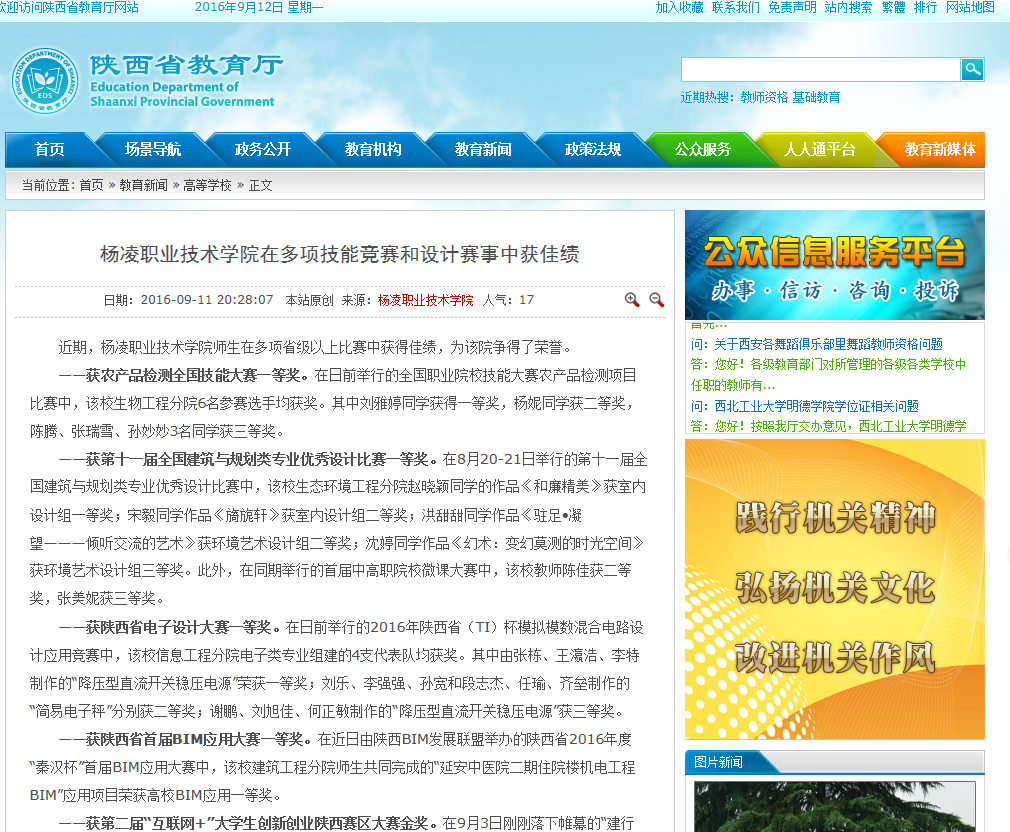
Task: Open the 公众信息服务平台 banner
Action: point(834,265)
